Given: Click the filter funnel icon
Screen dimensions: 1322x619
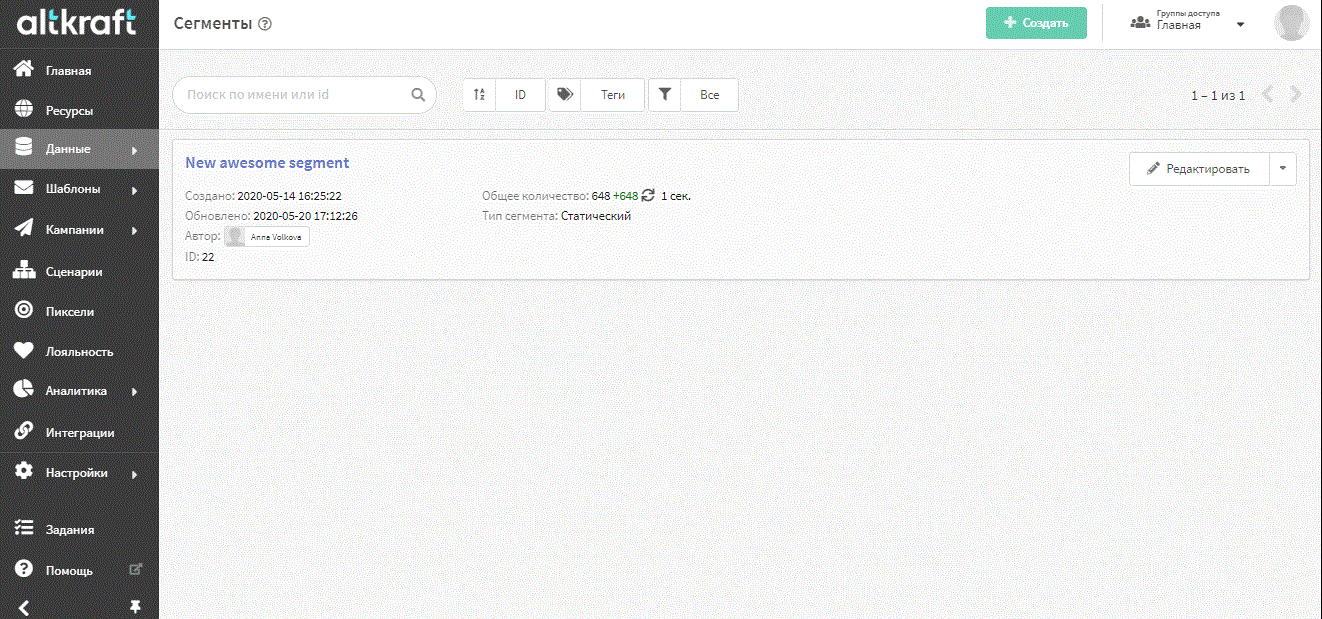Looking at the screenshot, I should click(664, 95).
